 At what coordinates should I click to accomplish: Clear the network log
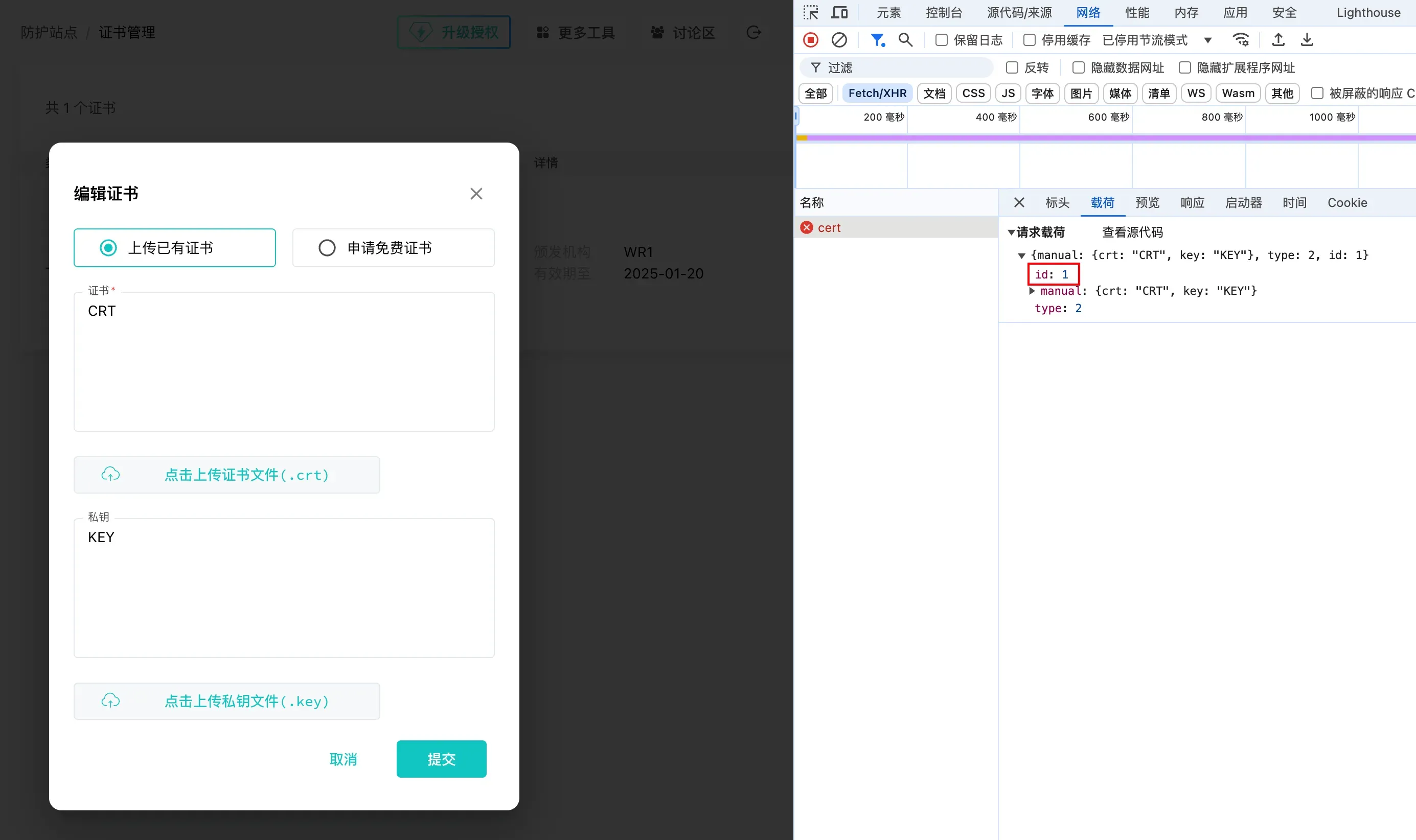click(x=838, y=40)
